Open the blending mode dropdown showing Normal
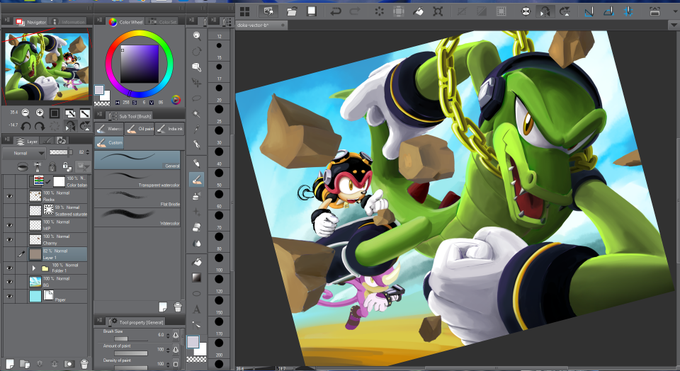Viewport: 680px width, 371px height. pyautogui.click(x=24, y=153)
